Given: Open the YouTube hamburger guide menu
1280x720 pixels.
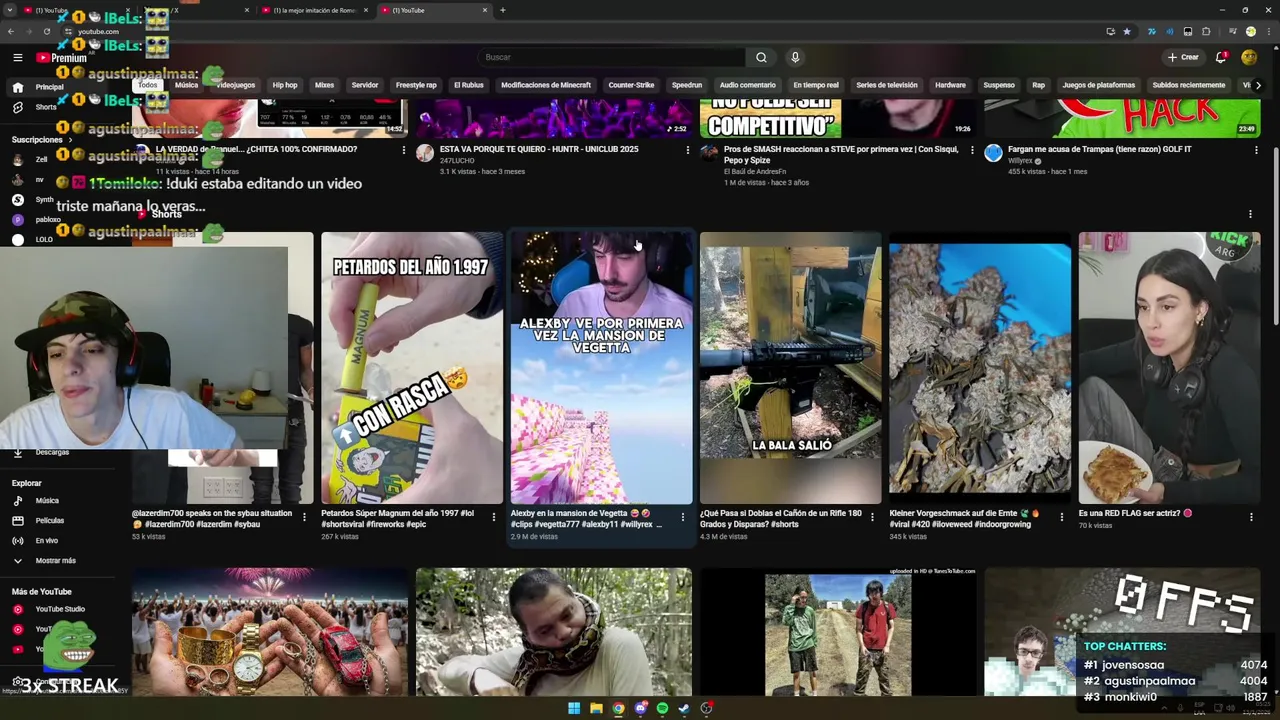Looking at the screenshot, I should (x=17, y=57).
